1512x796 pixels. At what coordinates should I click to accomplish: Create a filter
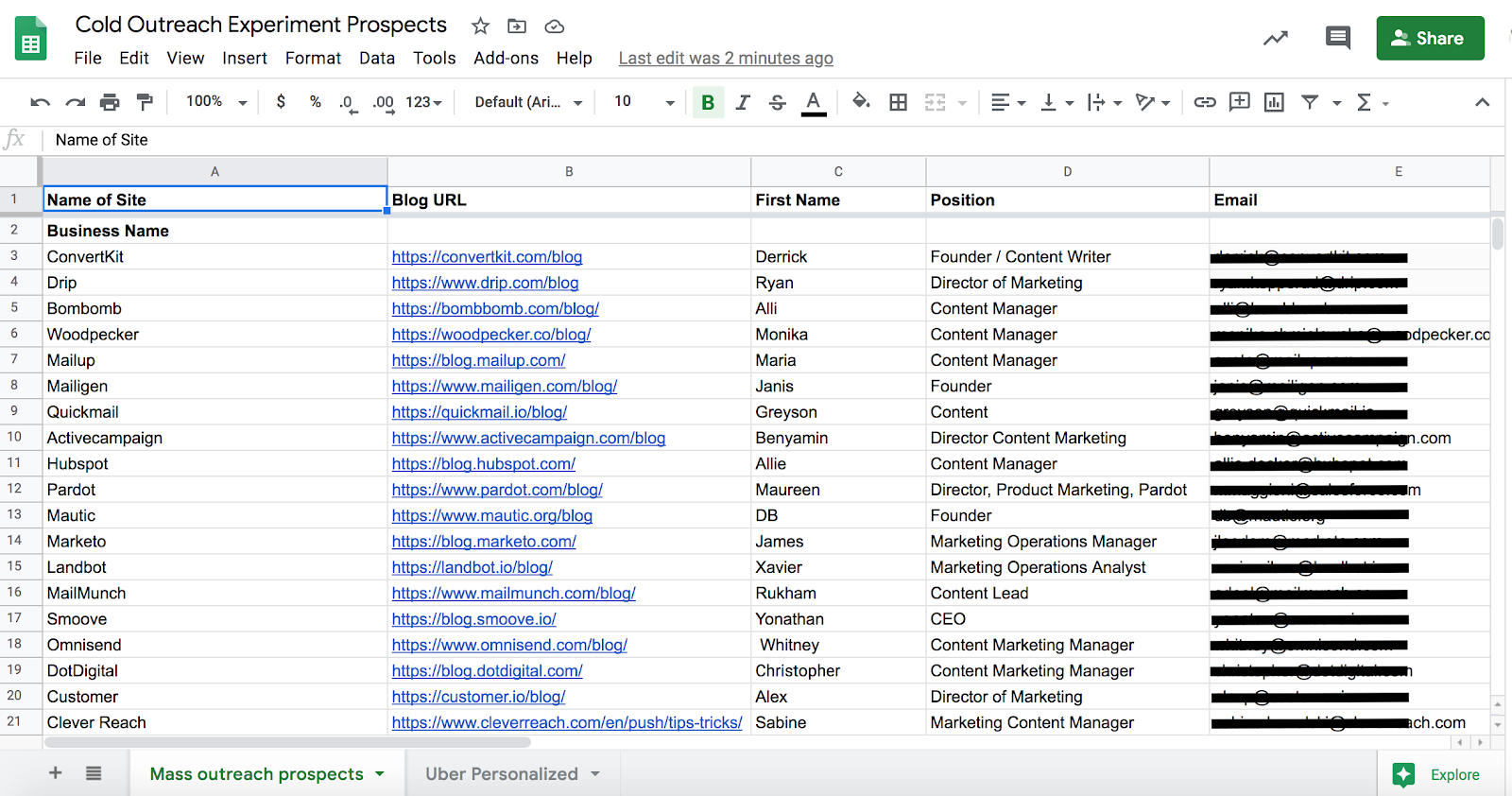tap(1310, 102)
